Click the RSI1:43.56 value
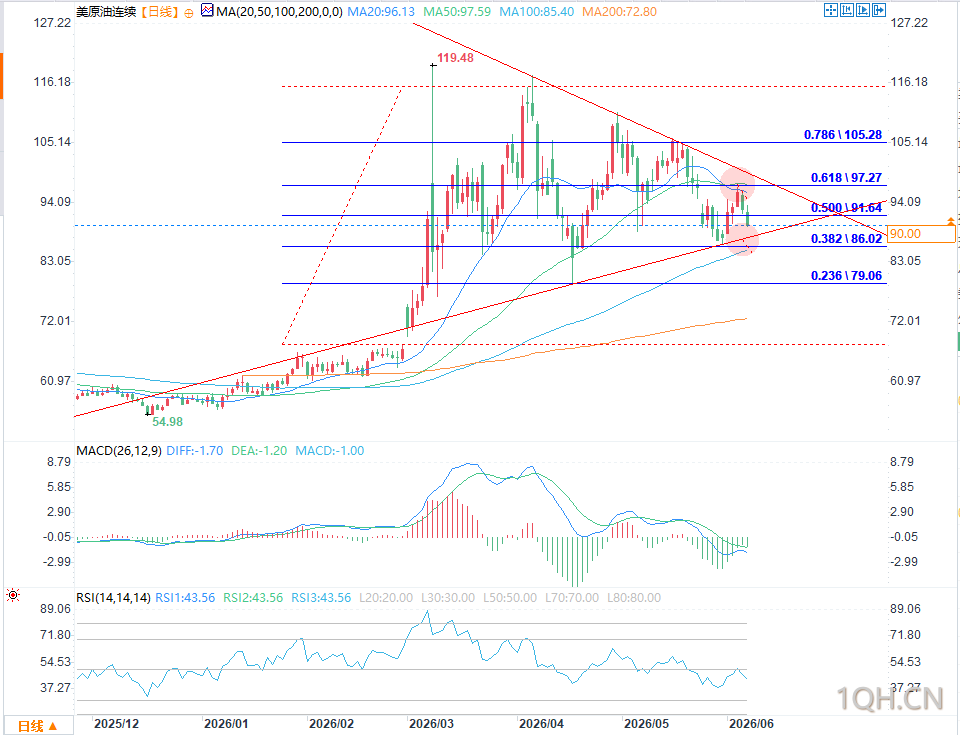The image size is (960, 735). [x=185, y=598]
